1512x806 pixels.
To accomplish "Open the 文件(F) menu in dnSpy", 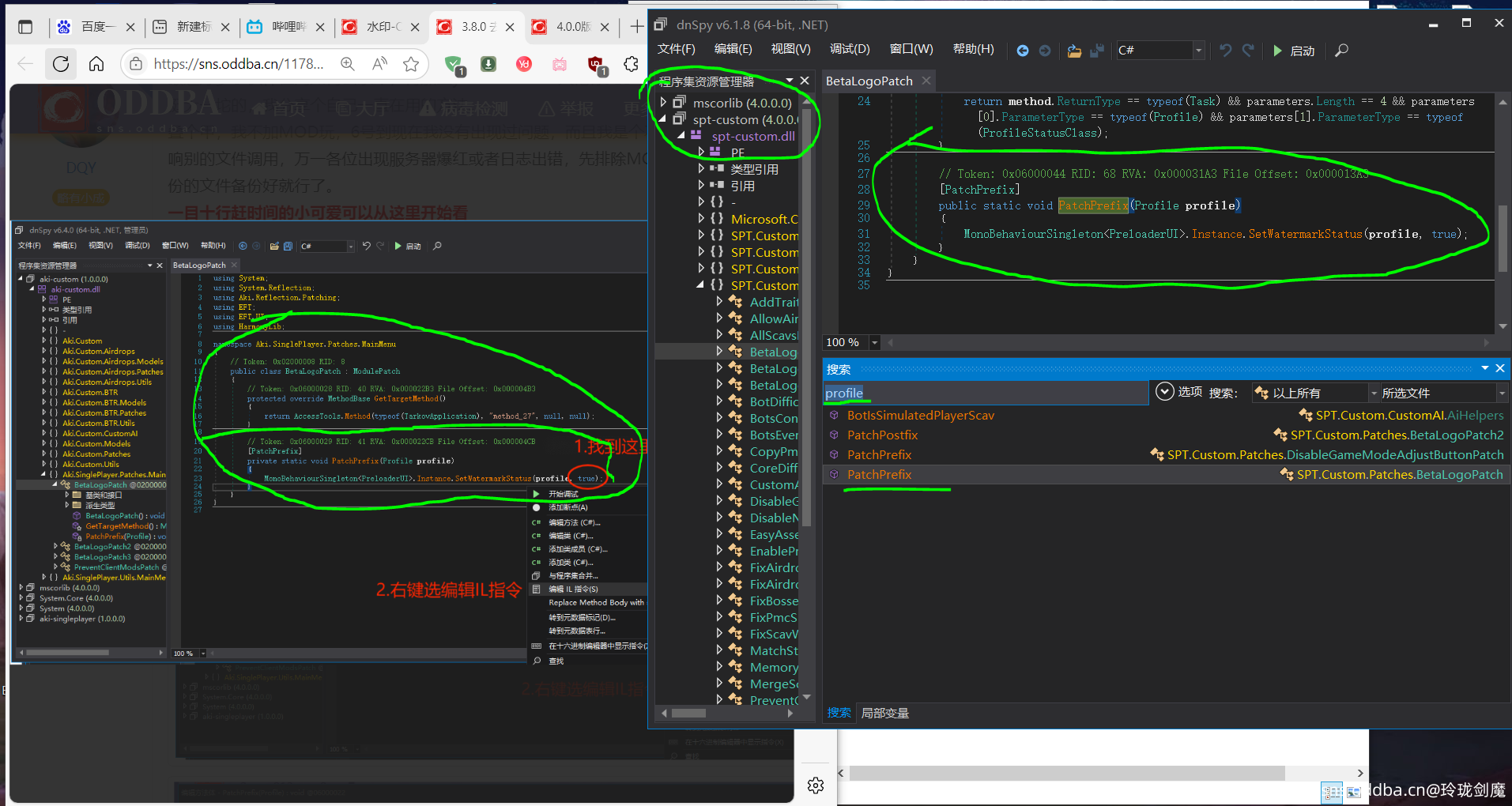I will pos(677,49).
